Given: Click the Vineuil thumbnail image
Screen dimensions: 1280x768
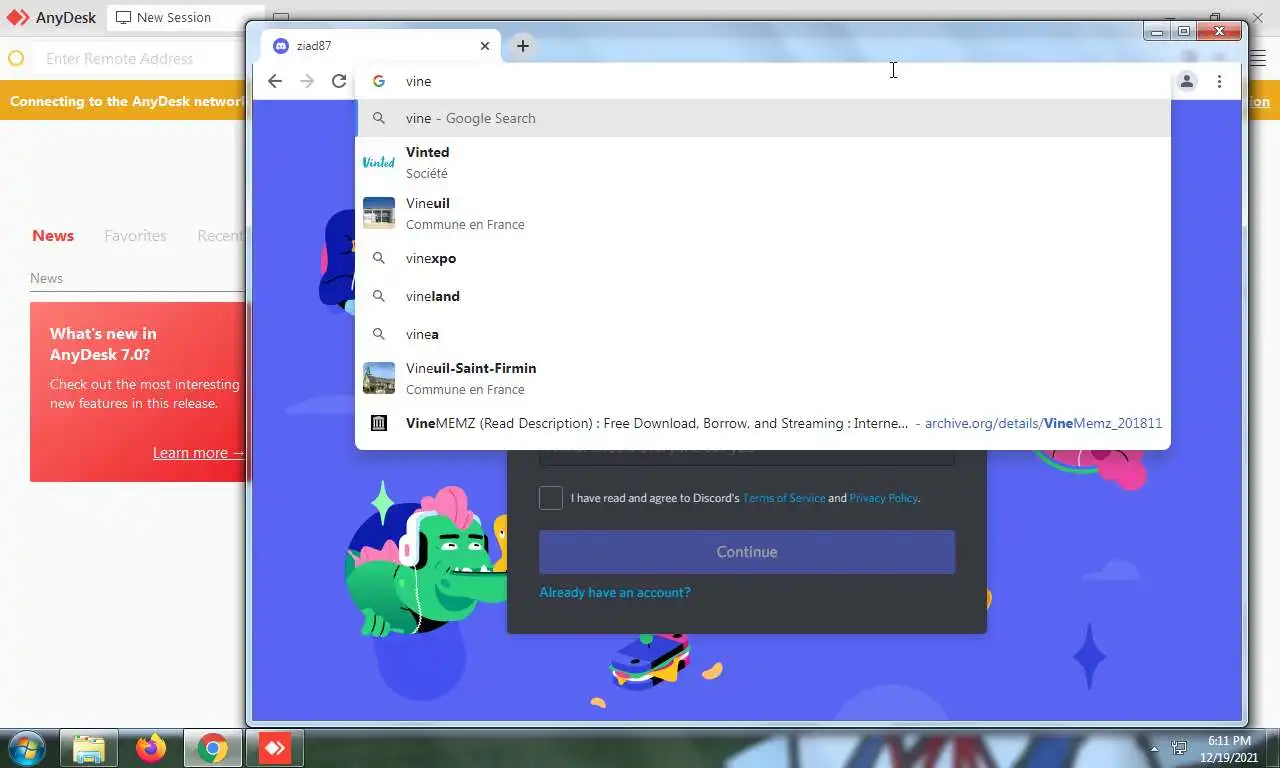Looking at the screenshot, I should pyautogui.click(x=379, y=213).
